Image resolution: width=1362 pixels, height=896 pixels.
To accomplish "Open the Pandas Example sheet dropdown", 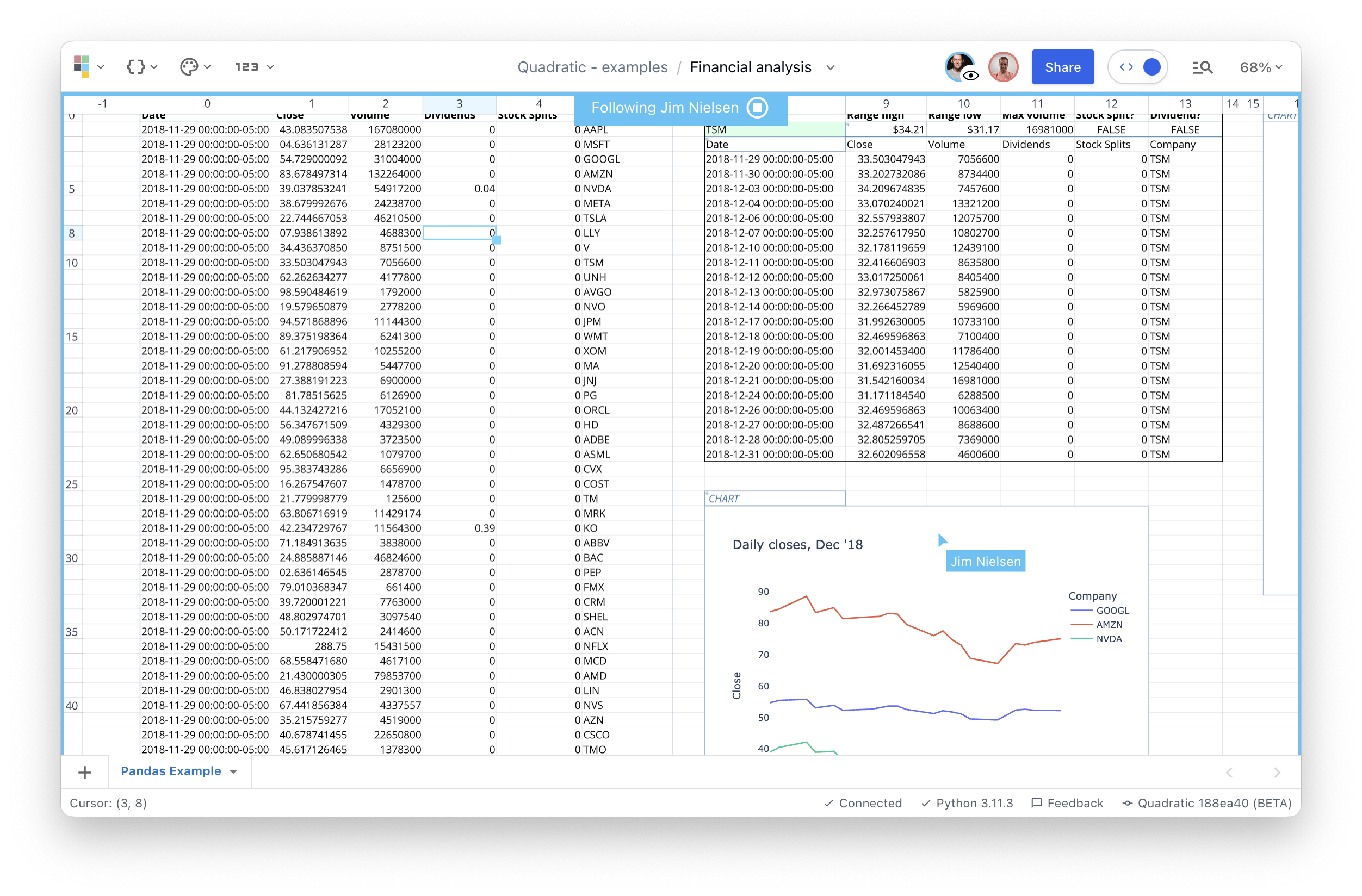I will tap(233, 771).
